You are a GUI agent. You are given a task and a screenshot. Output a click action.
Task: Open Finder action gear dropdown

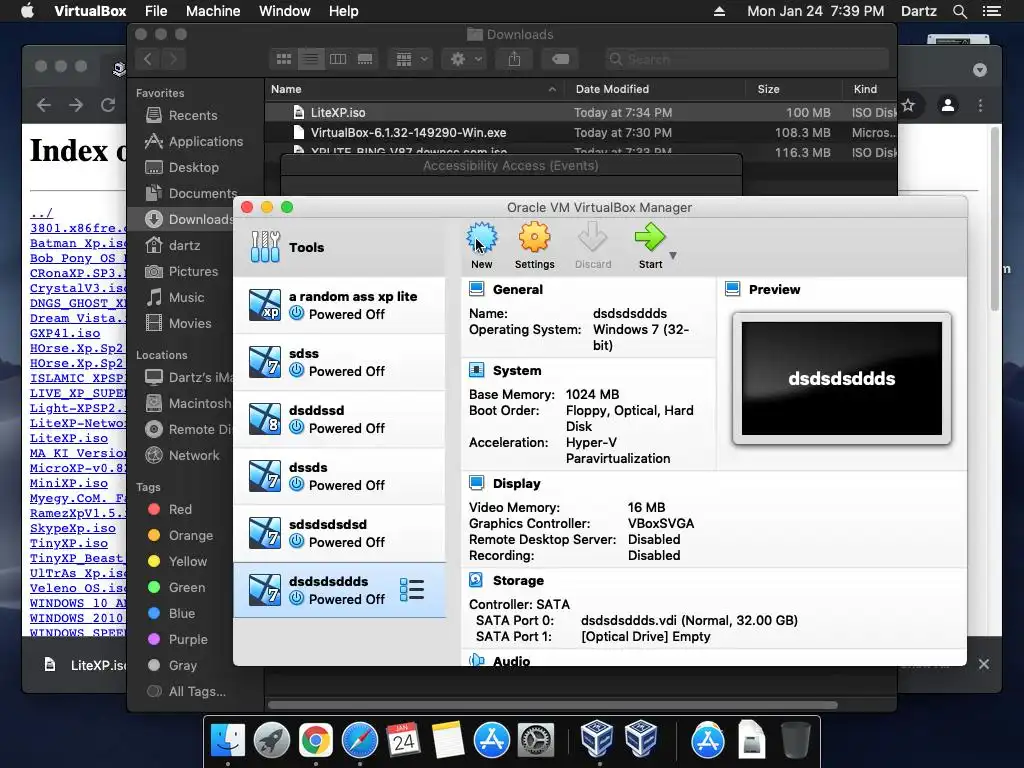[x=465, y=59]
